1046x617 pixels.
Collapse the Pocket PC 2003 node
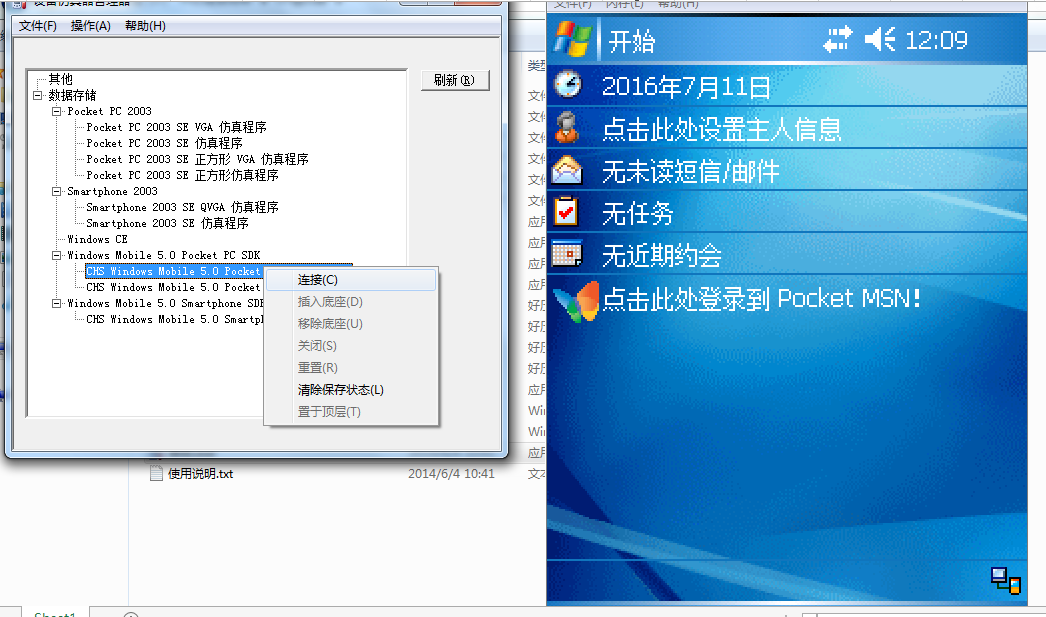(57, 111)
